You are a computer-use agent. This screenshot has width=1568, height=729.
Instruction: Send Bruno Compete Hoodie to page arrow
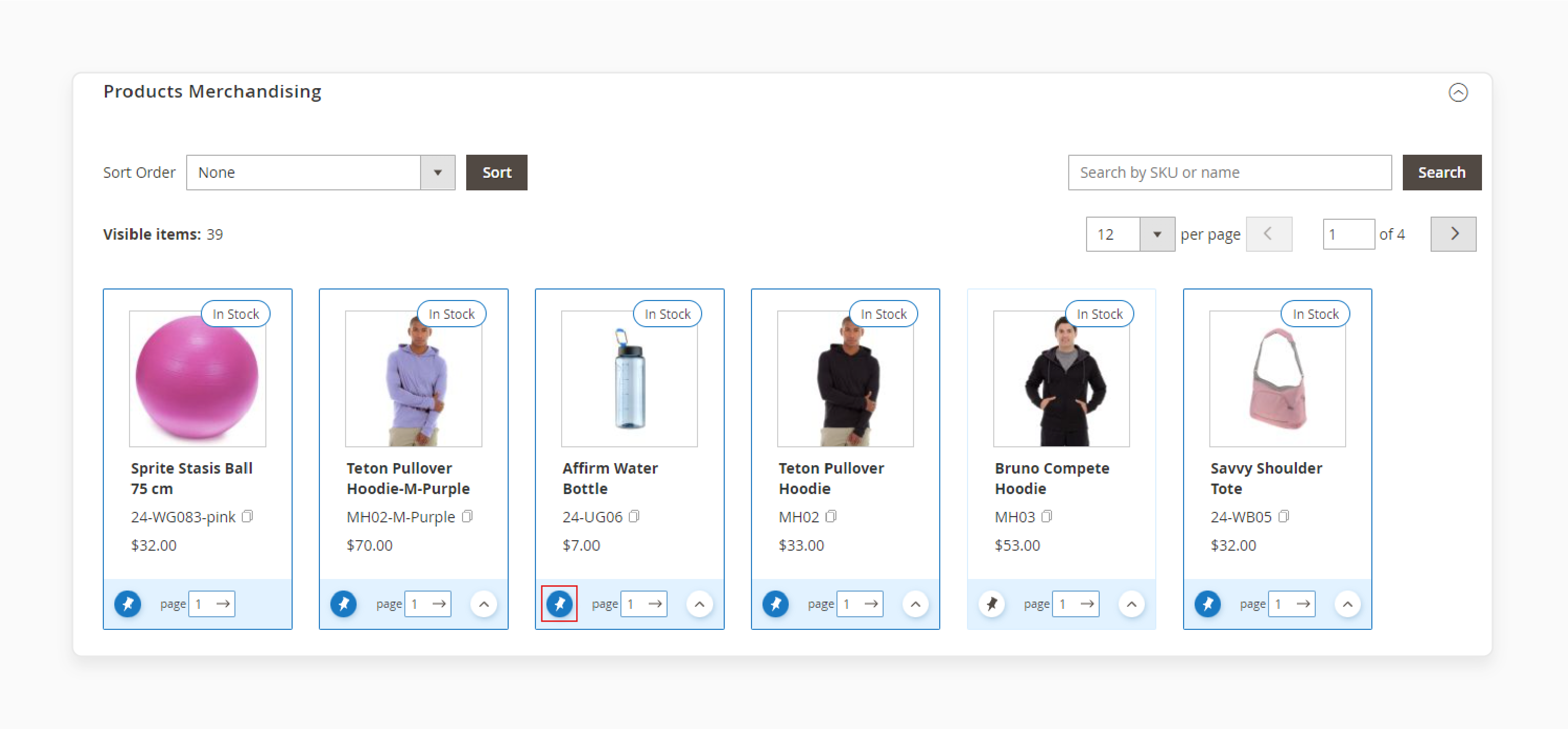pyautogui.click(x=1088, y=604)
